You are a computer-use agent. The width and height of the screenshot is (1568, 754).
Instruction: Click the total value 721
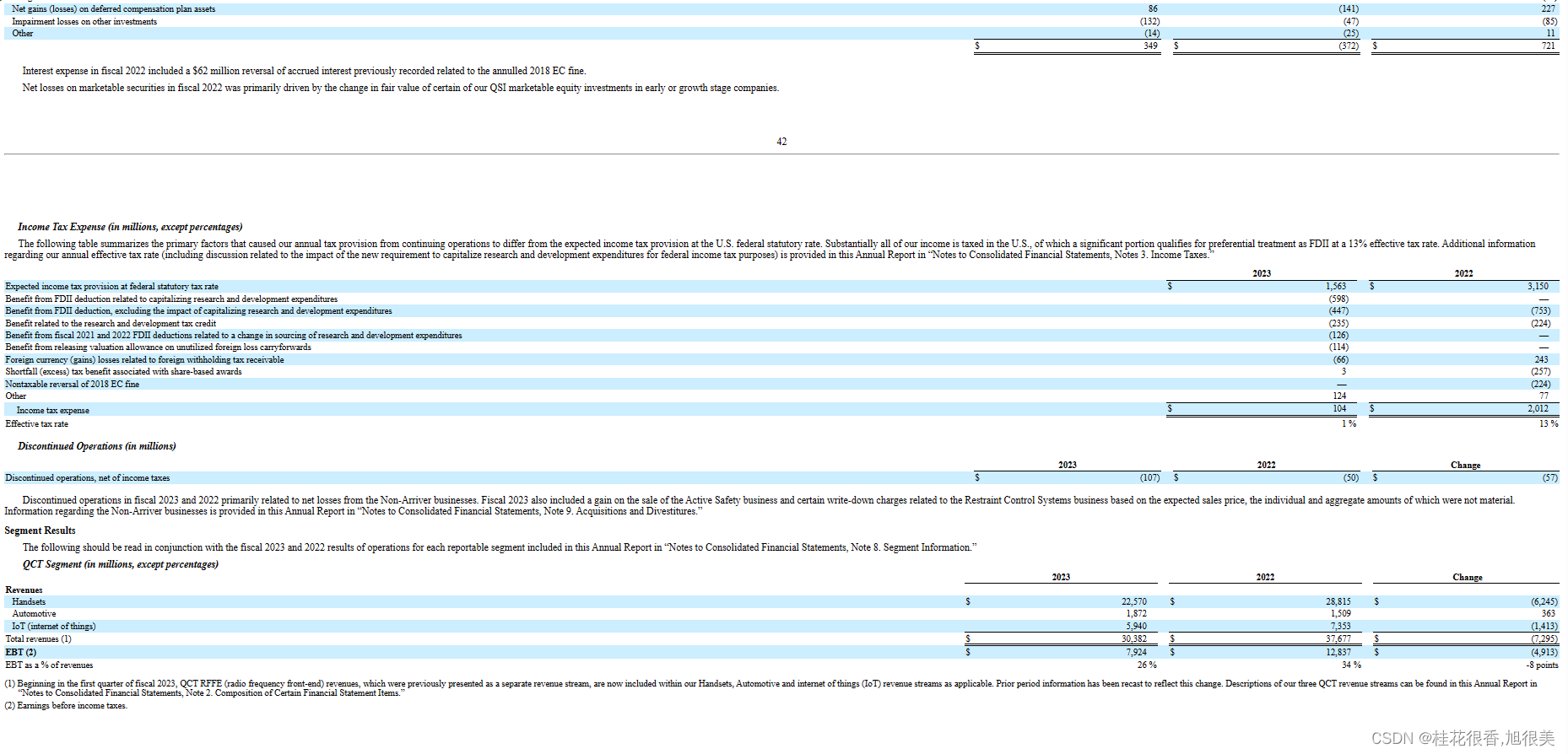pos(1549,46)
